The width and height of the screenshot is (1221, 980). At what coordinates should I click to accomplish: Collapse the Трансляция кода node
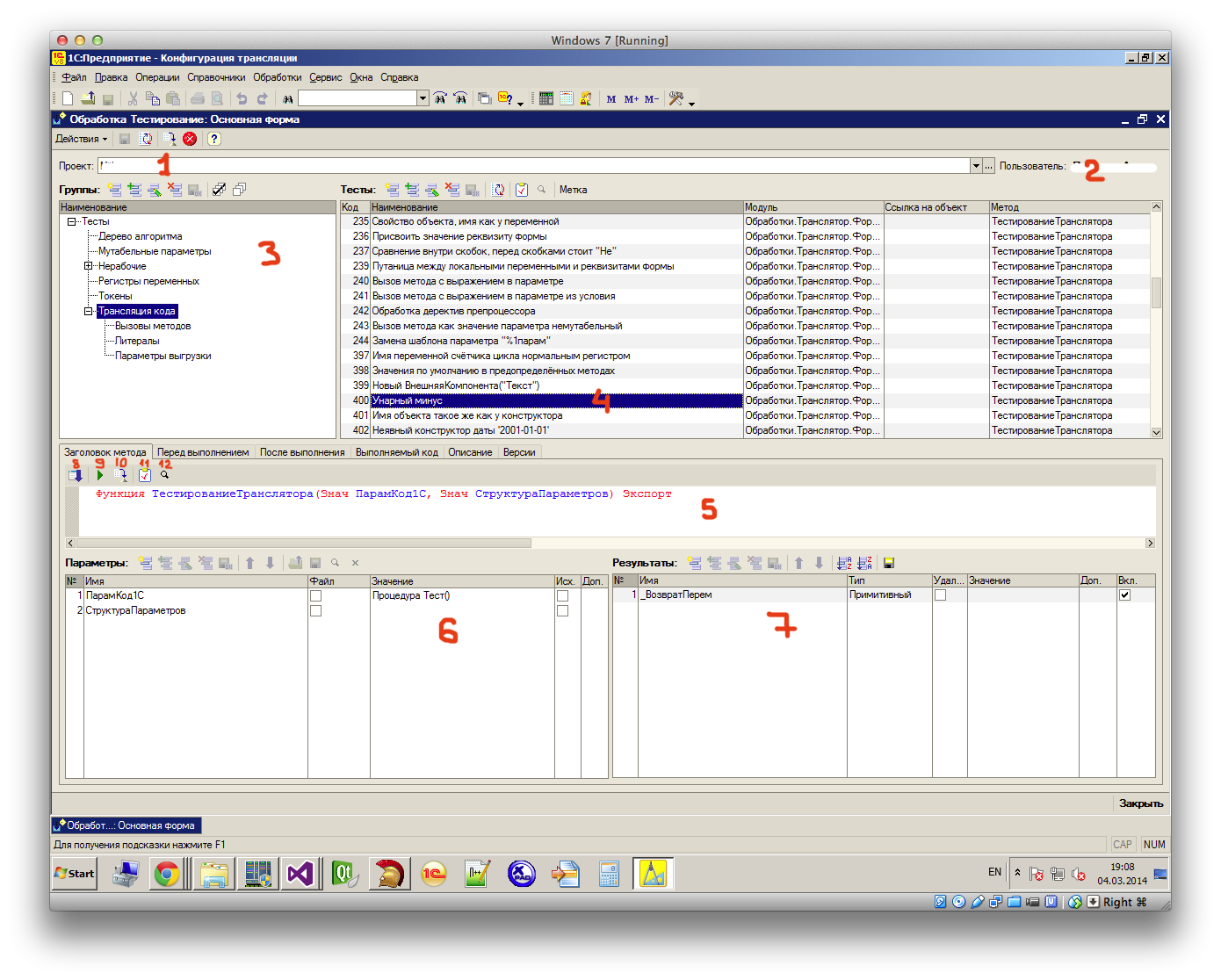pos(89,312)
